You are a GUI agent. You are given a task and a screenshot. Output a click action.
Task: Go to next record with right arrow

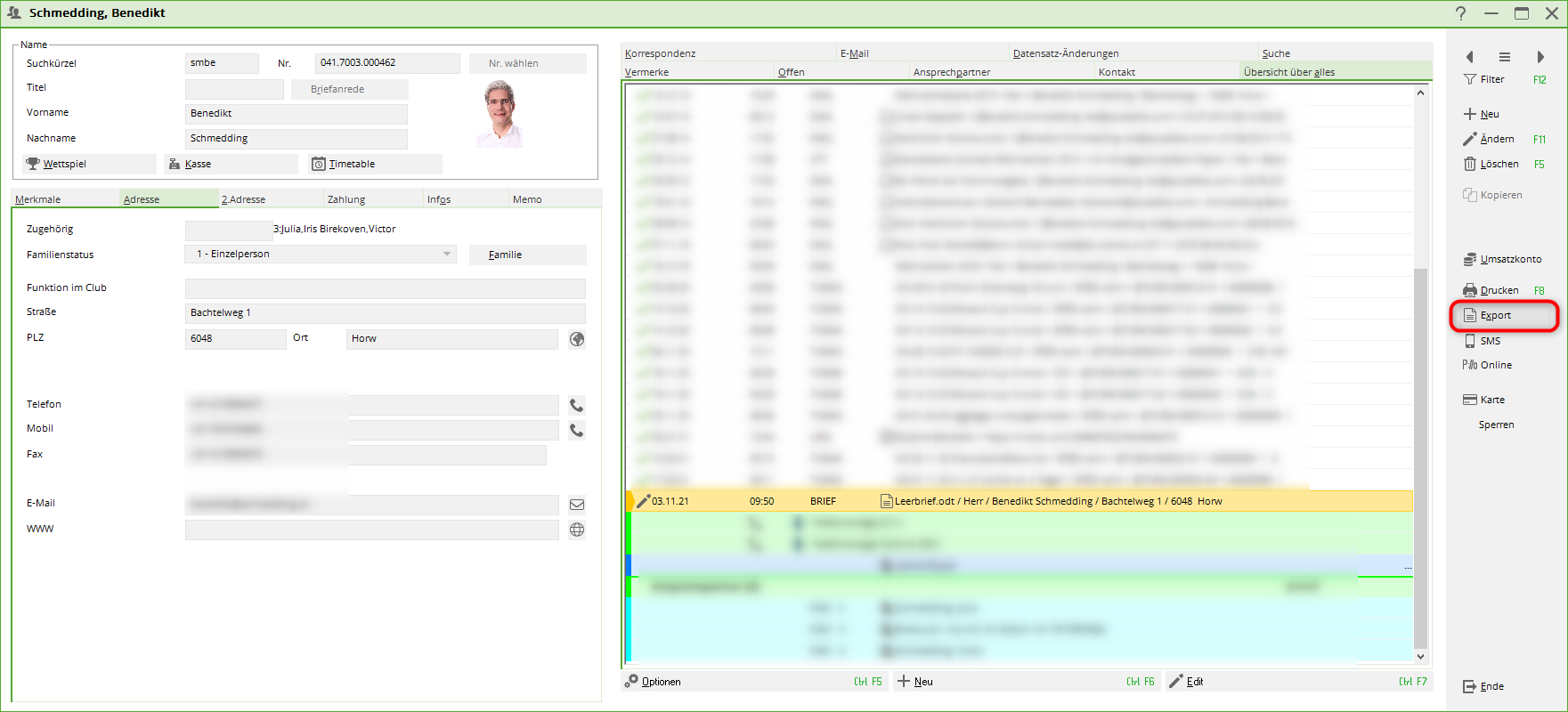[x=1540, y=57]
